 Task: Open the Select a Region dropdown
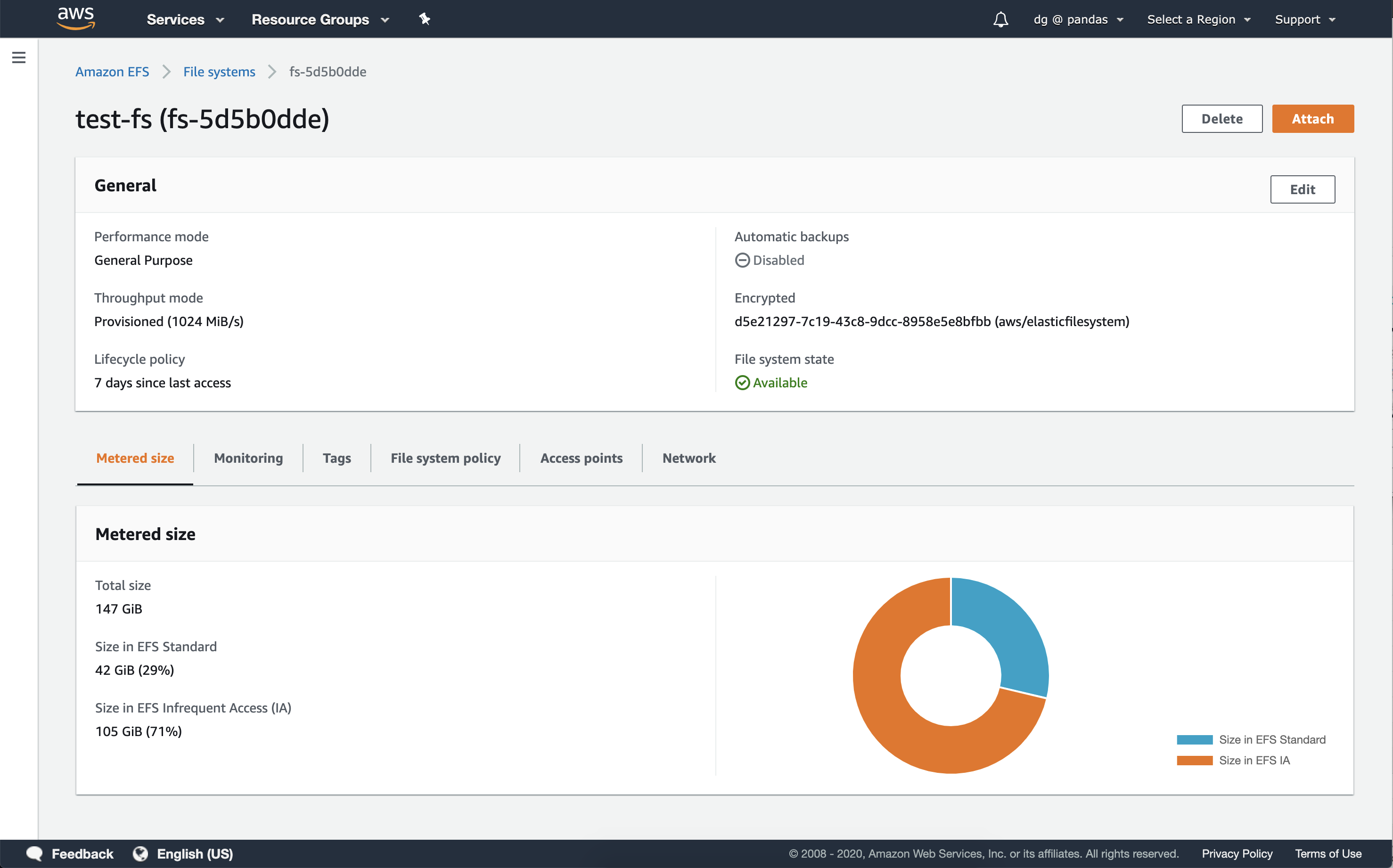coord(1198,19)
